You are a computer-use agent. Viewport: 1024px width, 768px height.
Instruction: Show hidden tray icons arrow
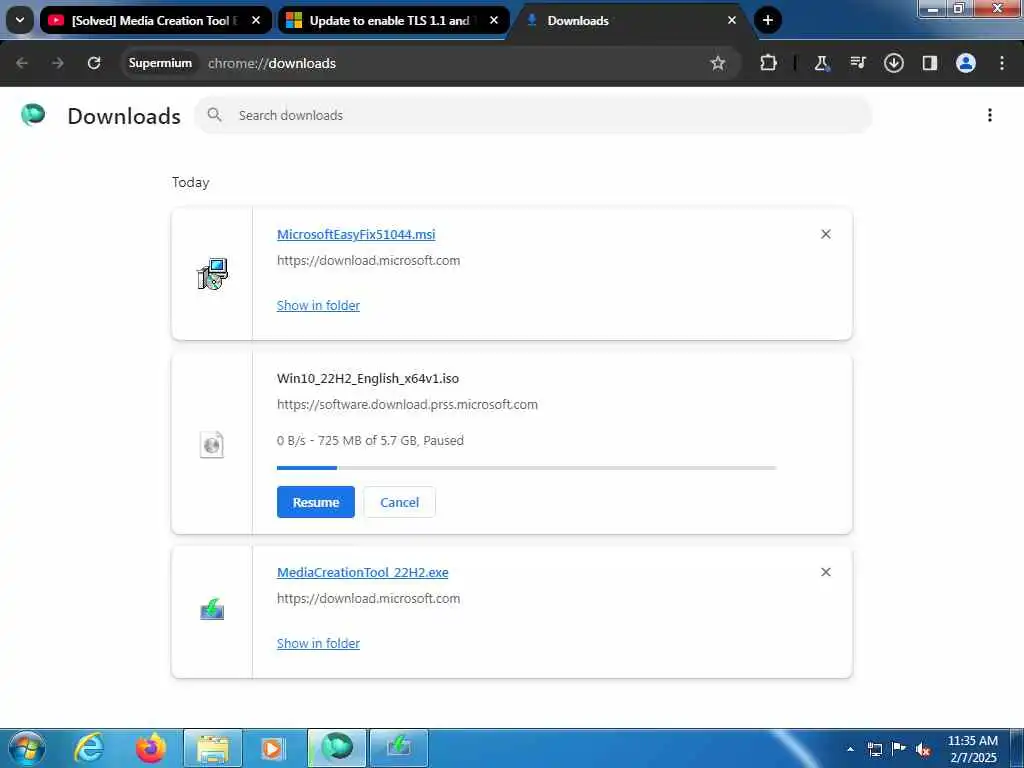850,749
